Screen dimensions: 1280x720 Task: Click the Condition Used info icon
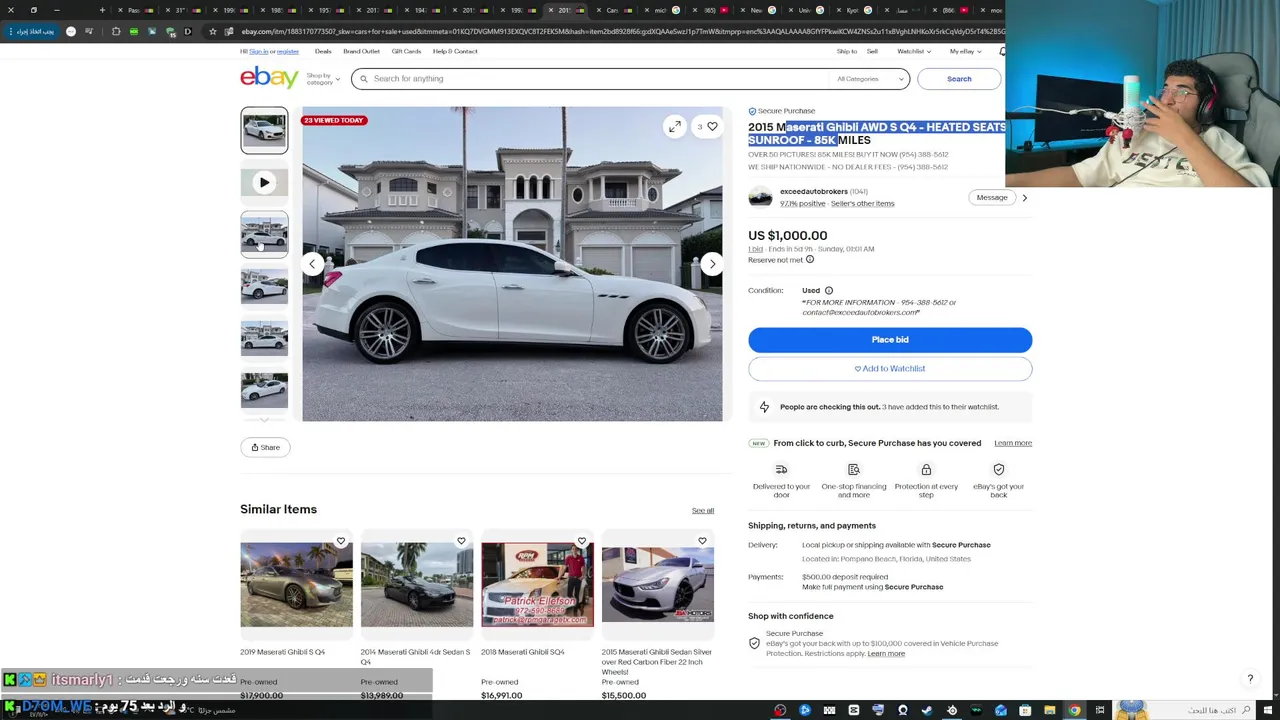tap(828, 291)
